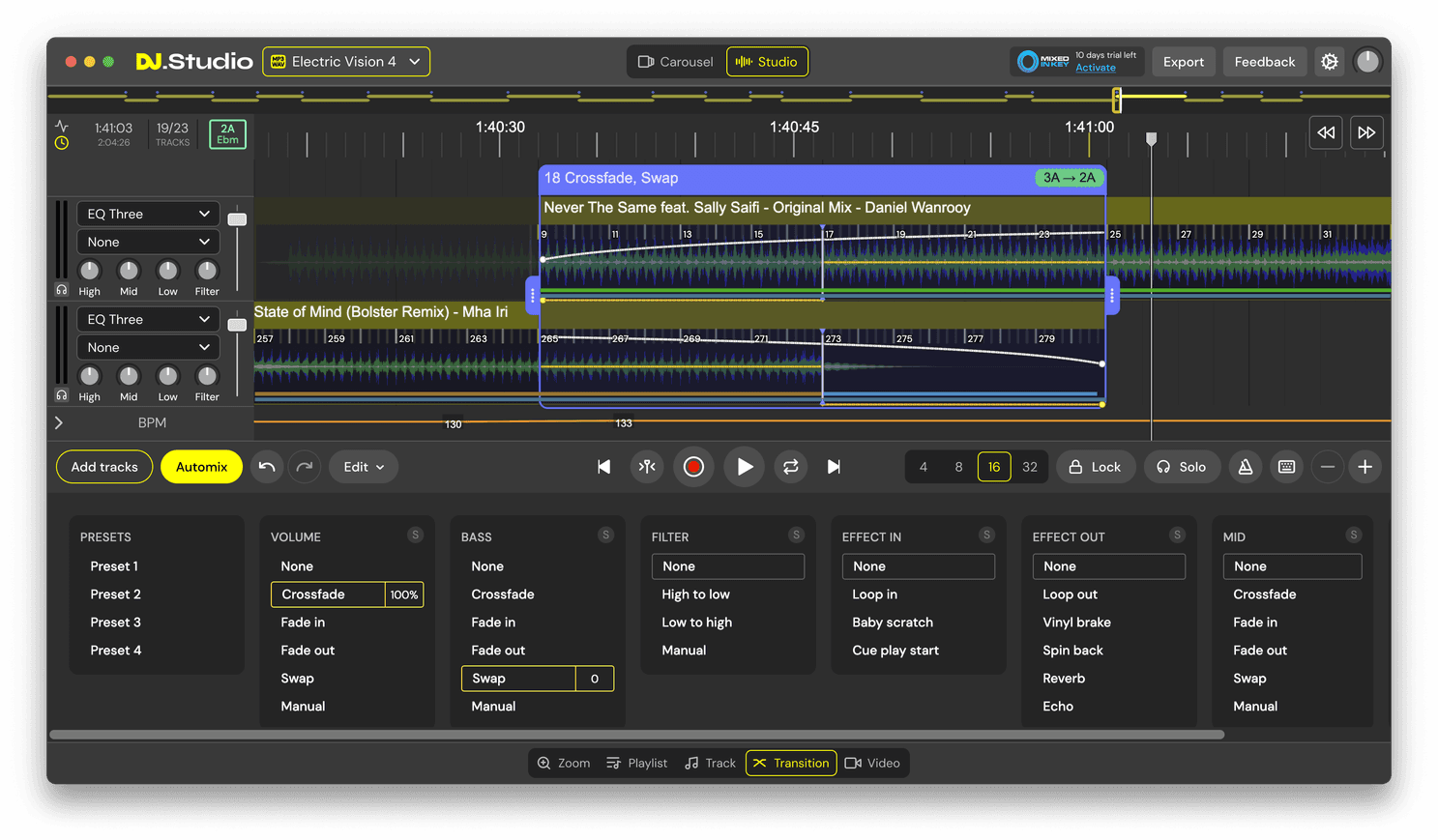Screen dimensions: 1438x840
Task: Toggle the Solo headphone button
Action: coord(1182,467)
